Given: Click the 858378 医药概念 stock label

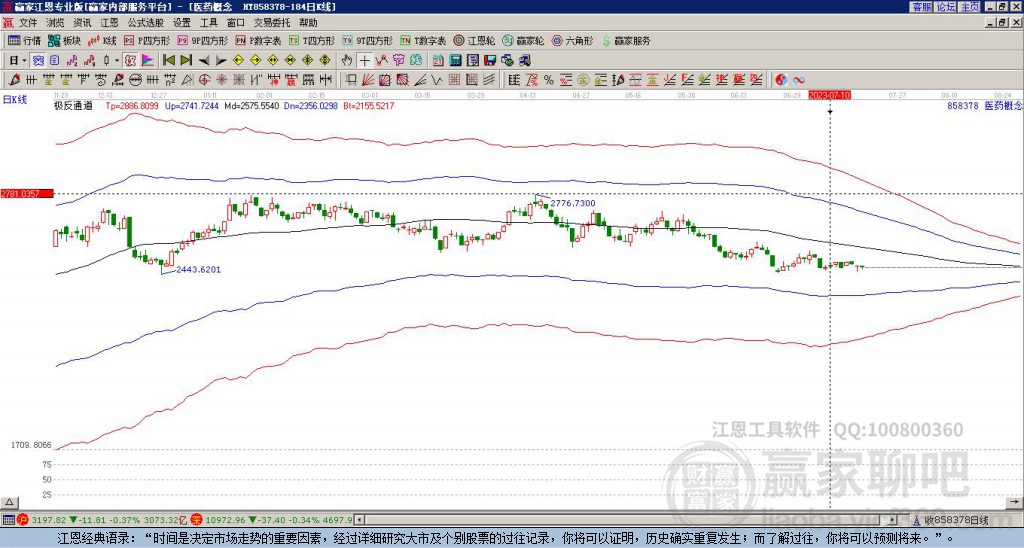Looking at the screenshot, I should coord(984,105).
